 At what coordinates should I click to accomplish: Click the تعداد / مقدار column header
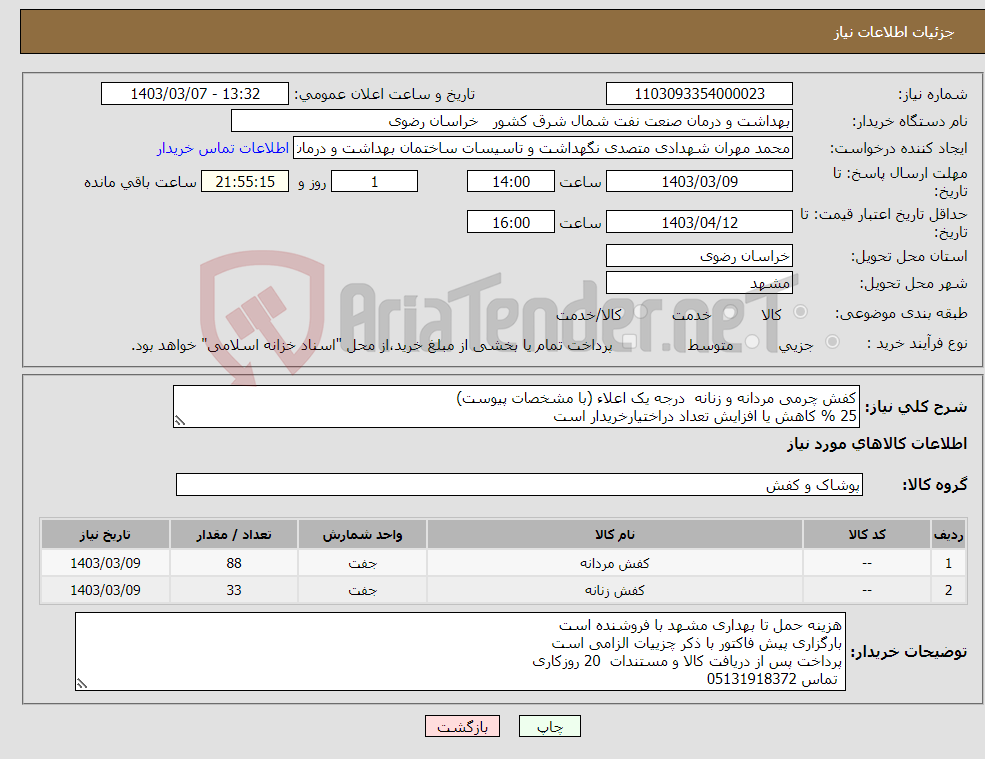(x=234, y=534)
